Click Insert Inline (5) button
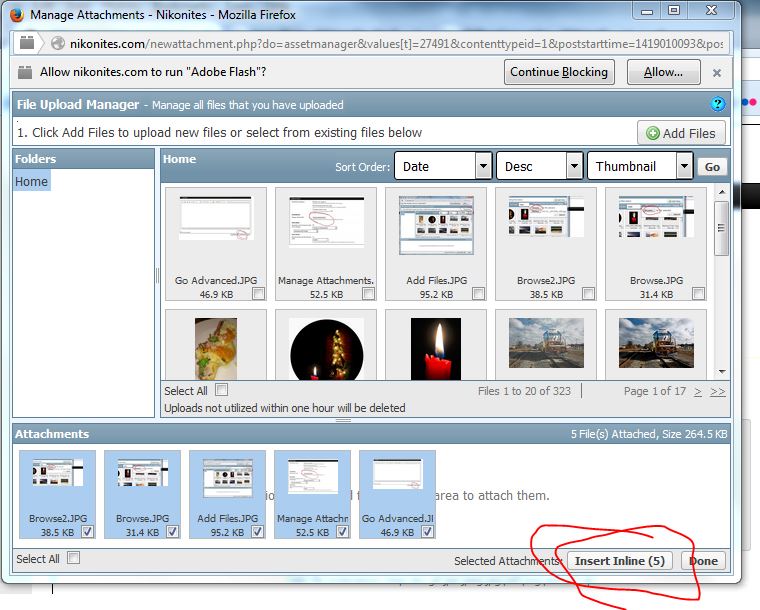The height and width of the screenshot is (610, 760). pyautogui.click(x=620, y=561)
